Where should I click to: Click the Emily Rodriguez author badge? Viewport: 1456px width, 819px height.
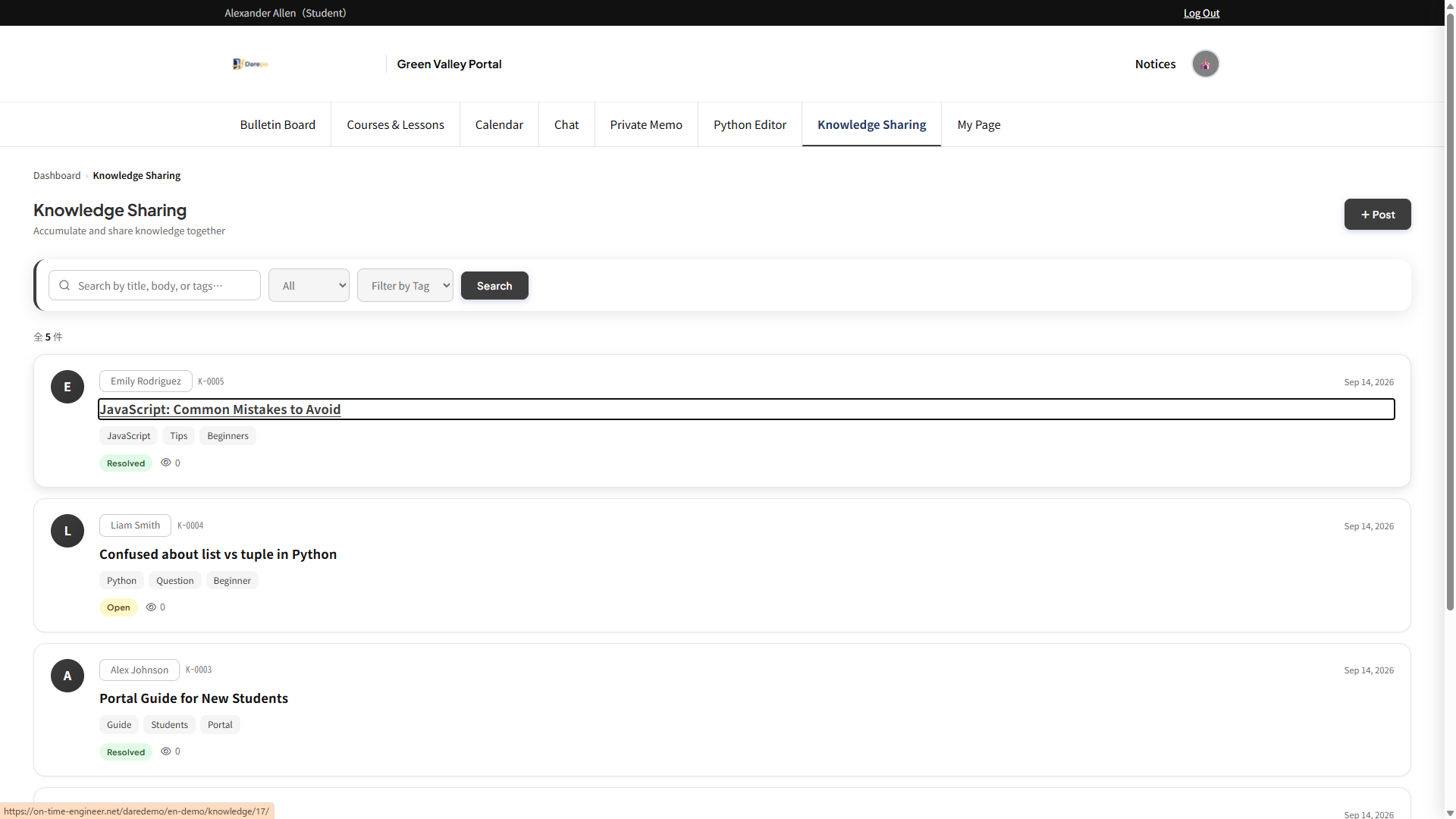point(146,381)
